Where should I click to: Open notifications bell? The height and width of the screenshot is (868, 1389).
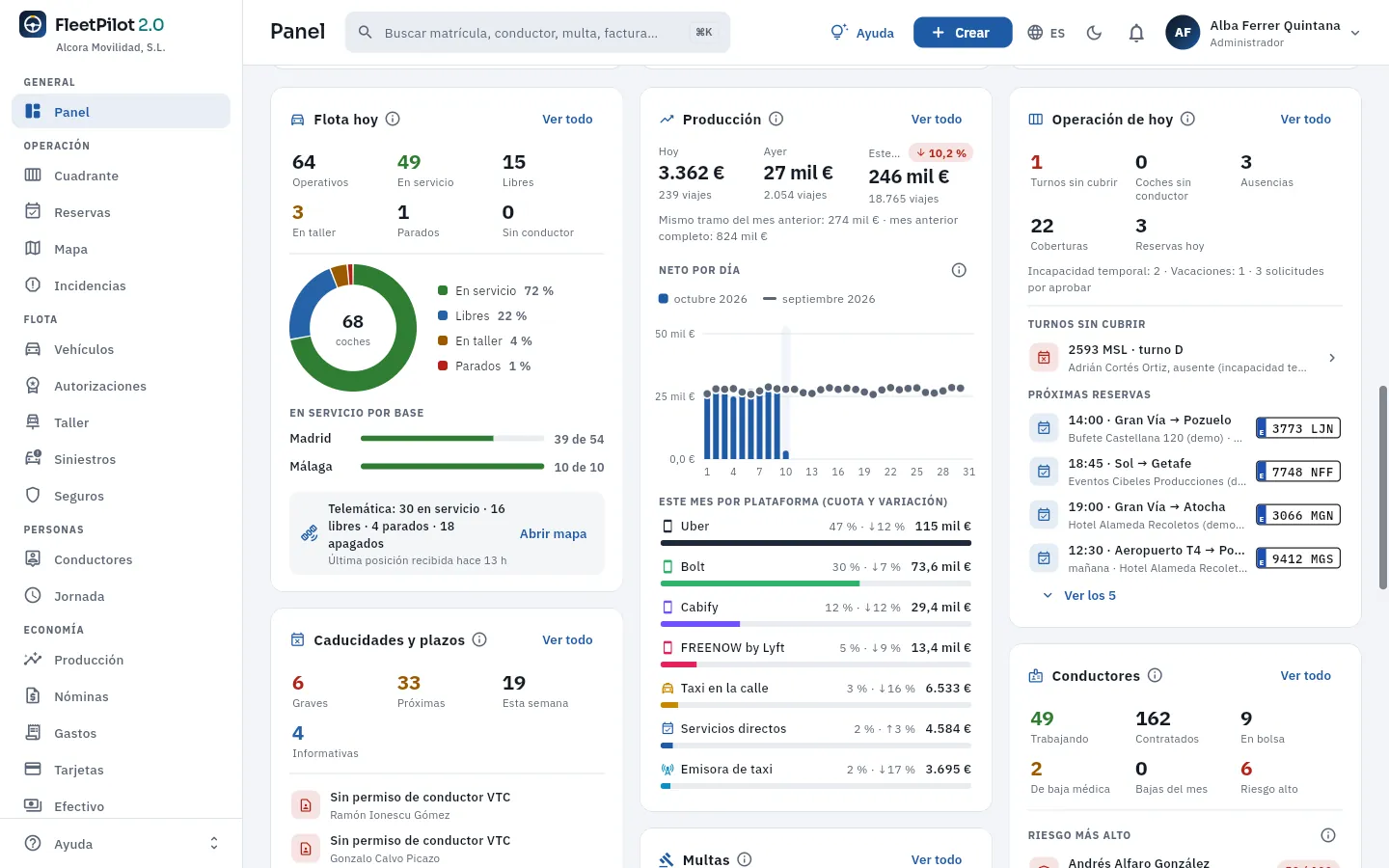[x=1136, y=33]
